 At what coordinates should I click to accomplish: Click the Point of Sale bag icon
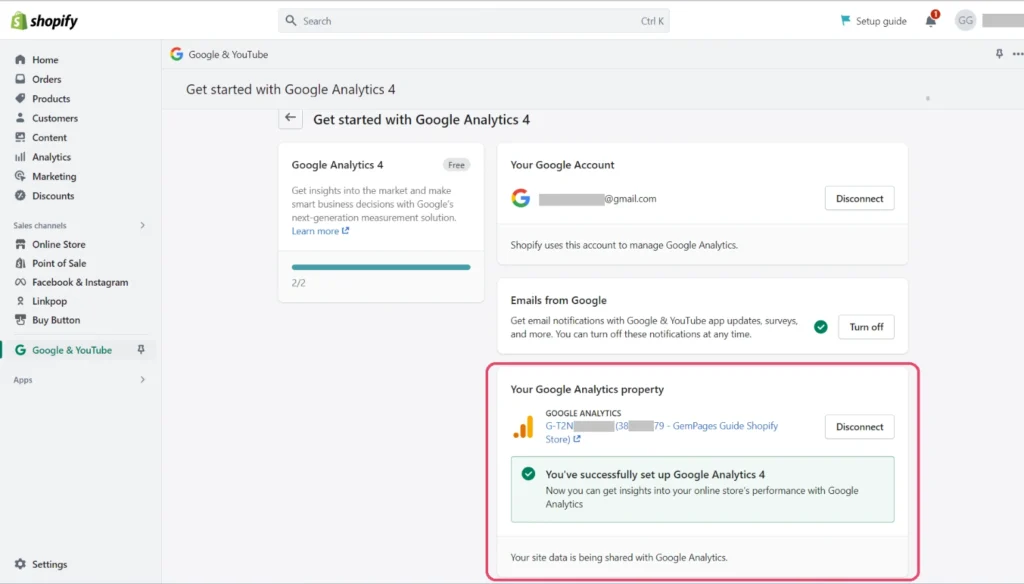click(20, 263)
